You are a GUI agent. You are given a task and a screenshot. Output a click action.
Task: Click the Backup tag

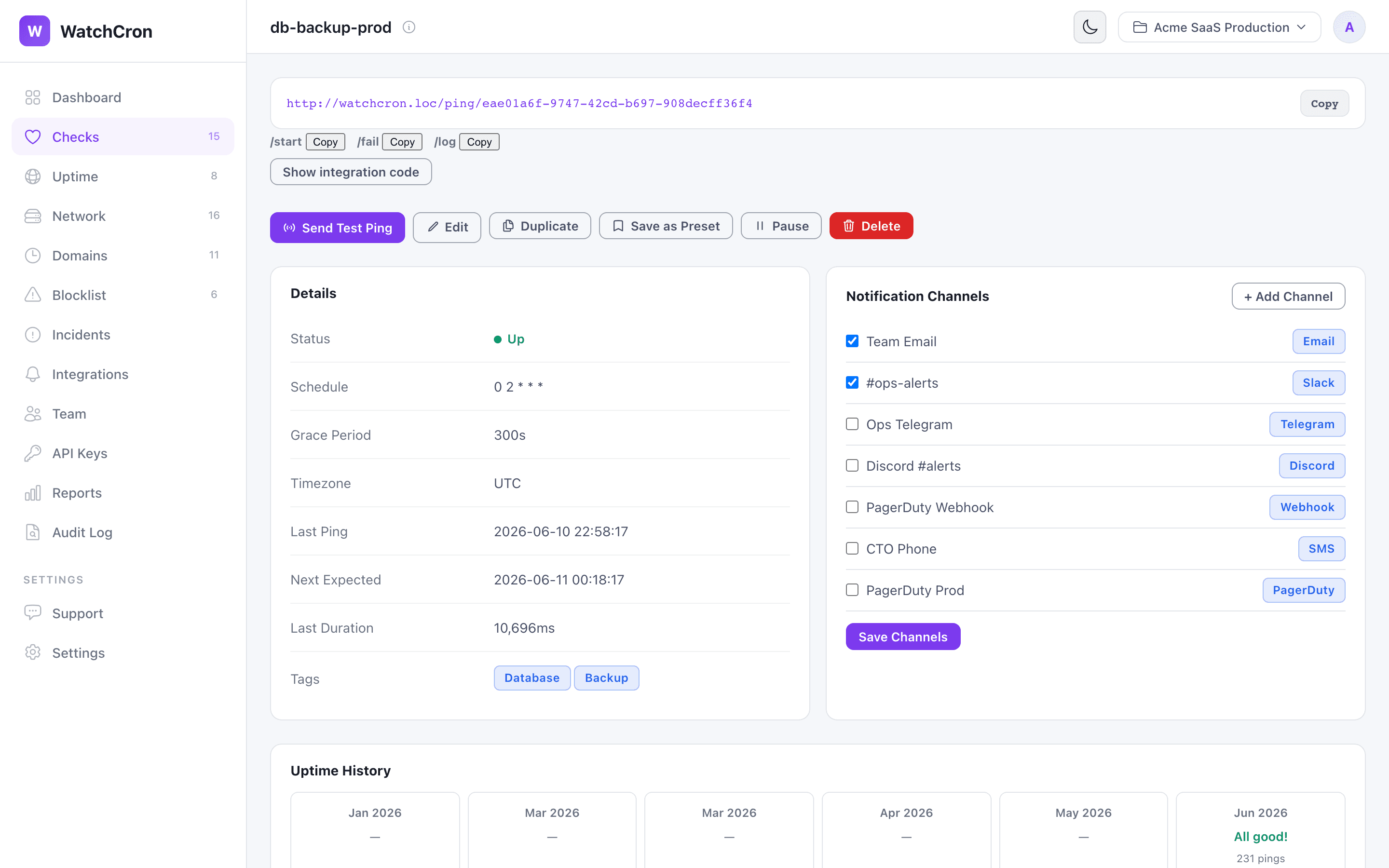pos(606,678)
